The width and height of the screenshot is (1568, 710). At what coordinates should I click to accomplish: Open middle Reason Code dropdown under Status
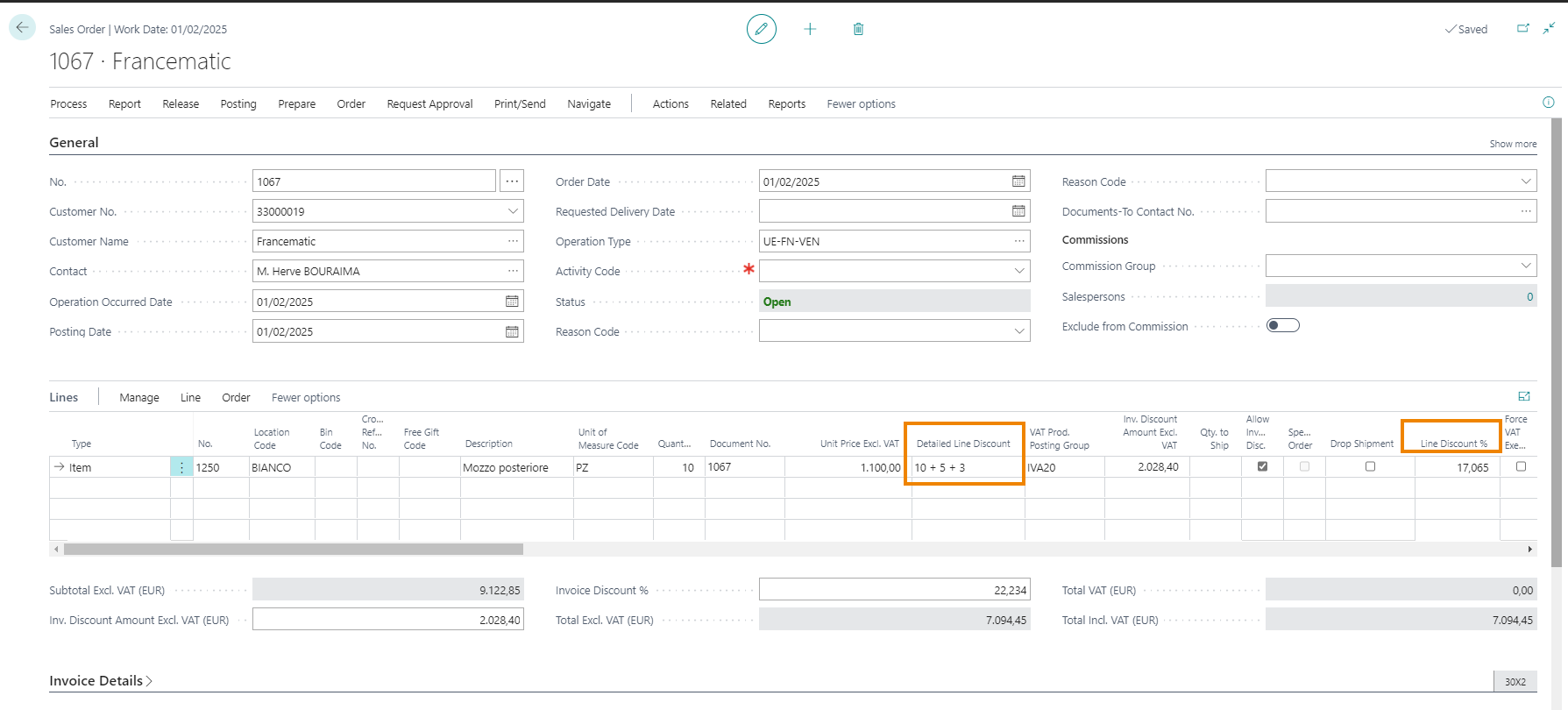point(1019,331)
